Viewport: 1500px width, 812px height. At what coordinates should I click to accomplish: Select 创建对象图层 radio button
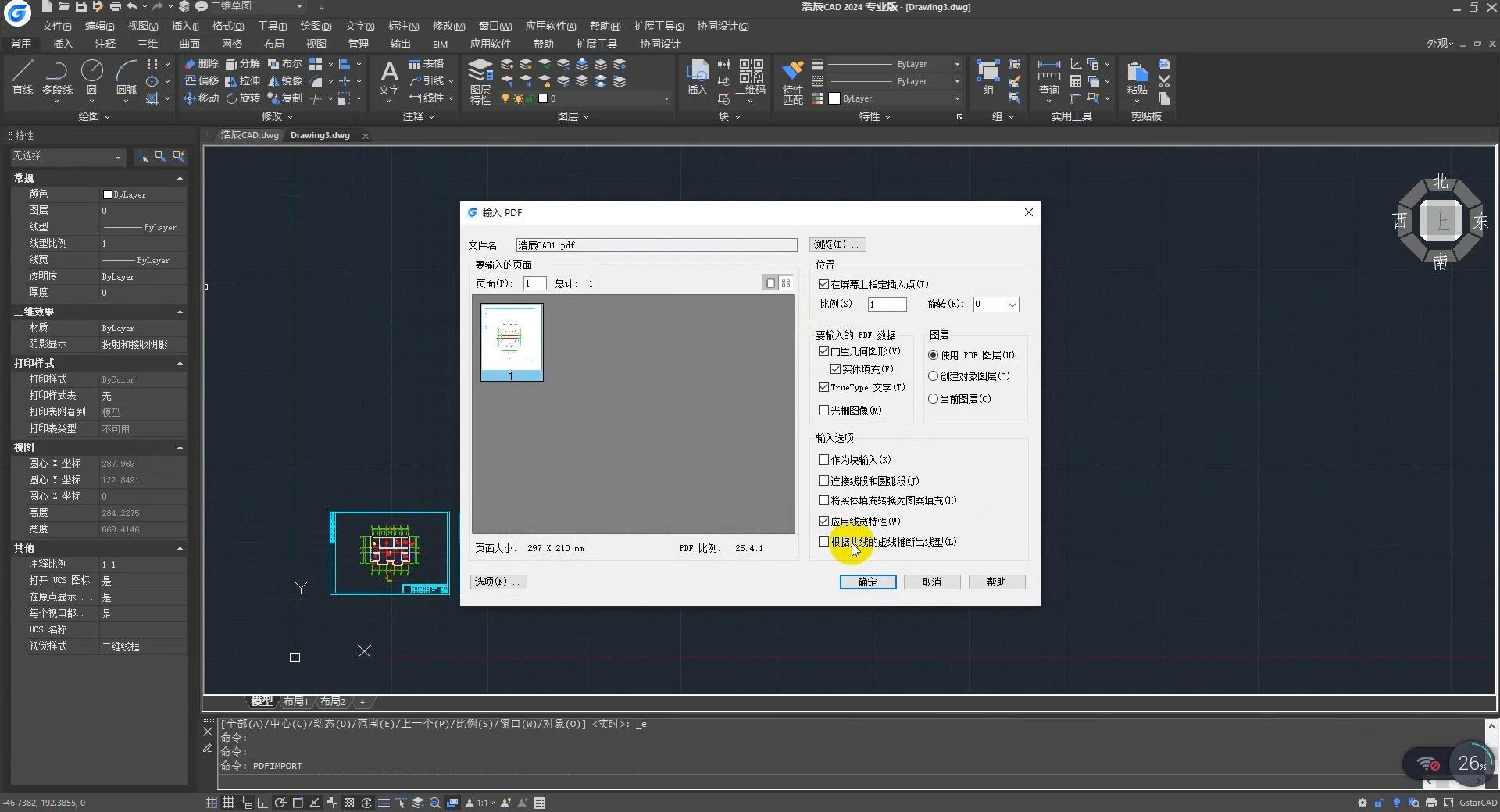933,376
